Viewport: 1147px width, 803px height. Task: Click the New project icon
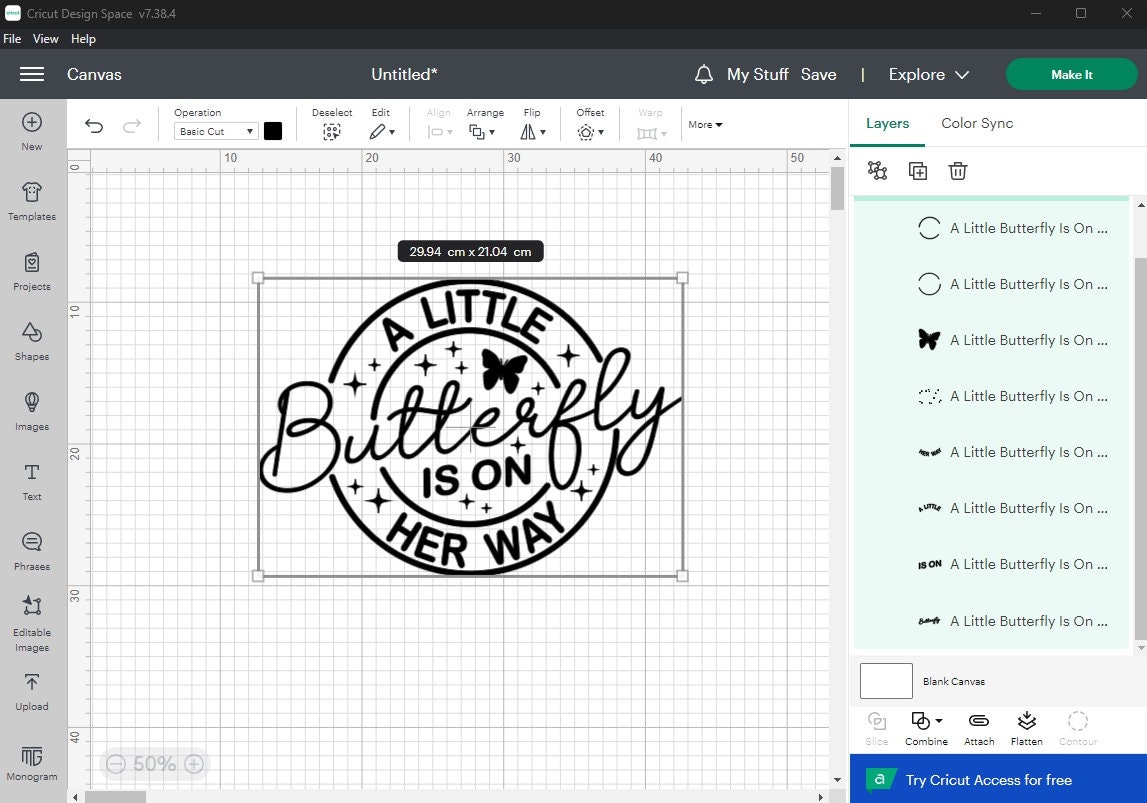point(31,132)
